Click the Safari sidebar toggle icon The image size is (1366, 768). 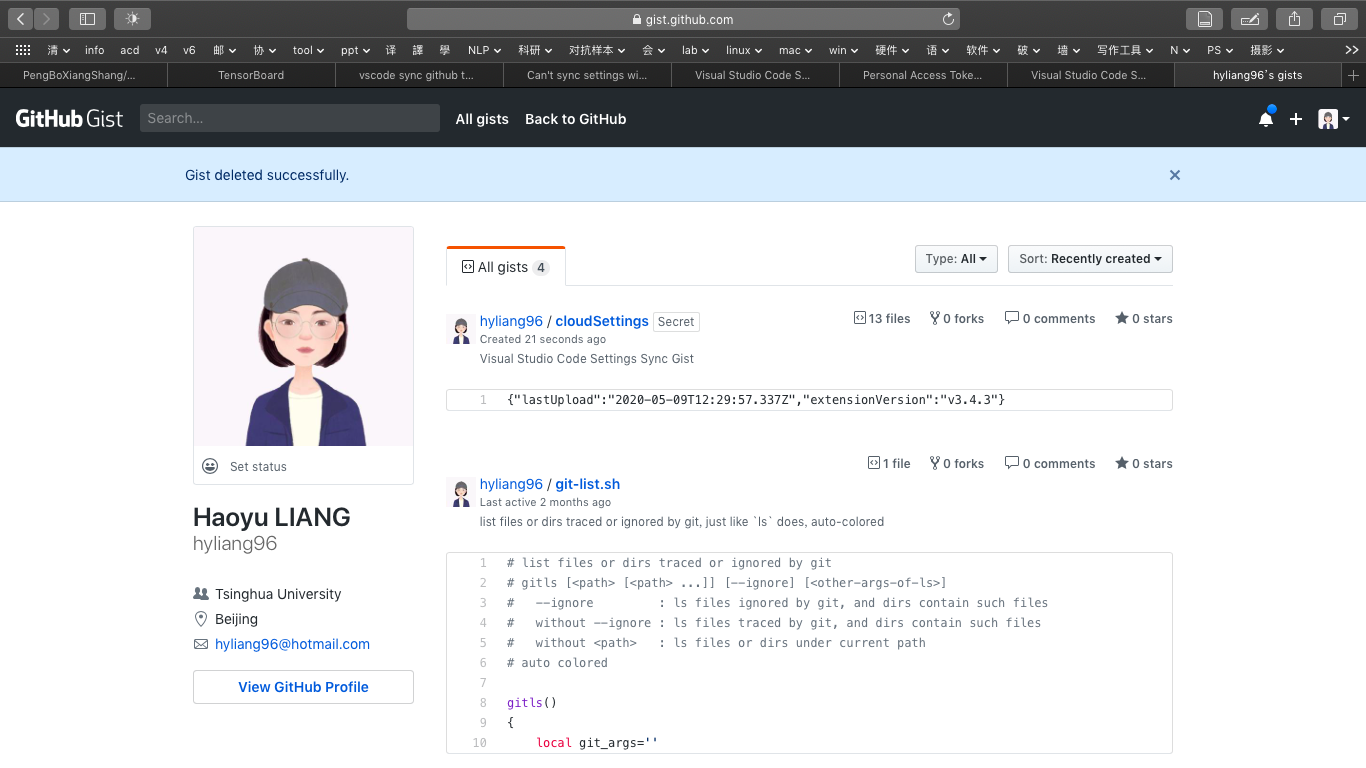click(x=87, y=19)
